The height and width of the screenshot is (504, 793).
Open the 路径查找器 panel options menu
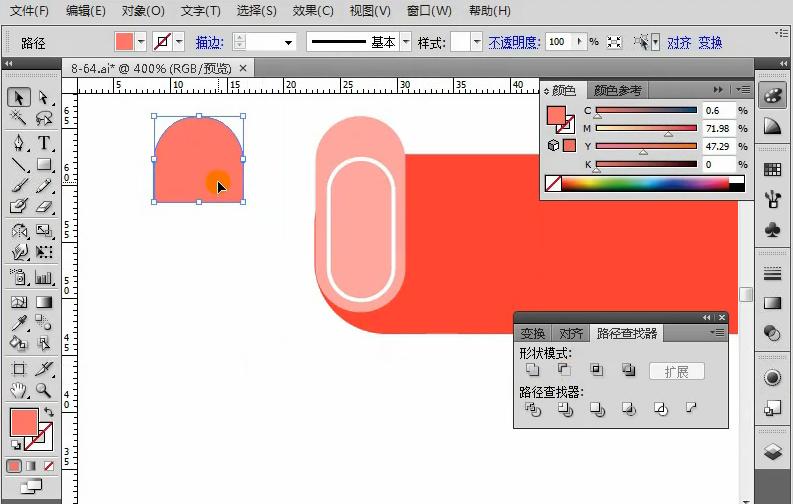pyautogui.click(x=717, y=332)
